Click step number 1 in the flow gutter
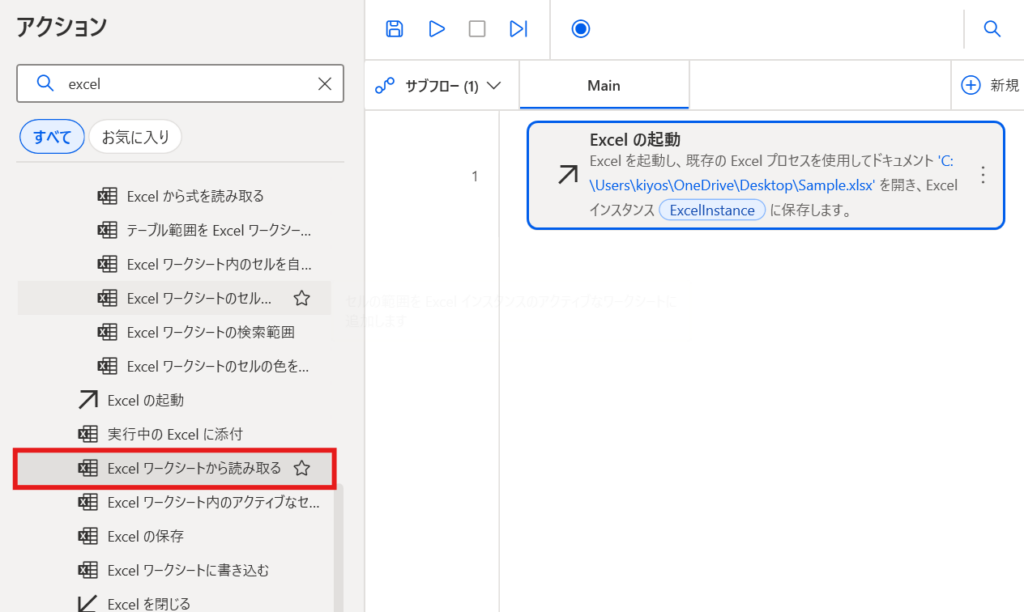The height and width of the screenshot is (612, 1024). click(475, 176)
